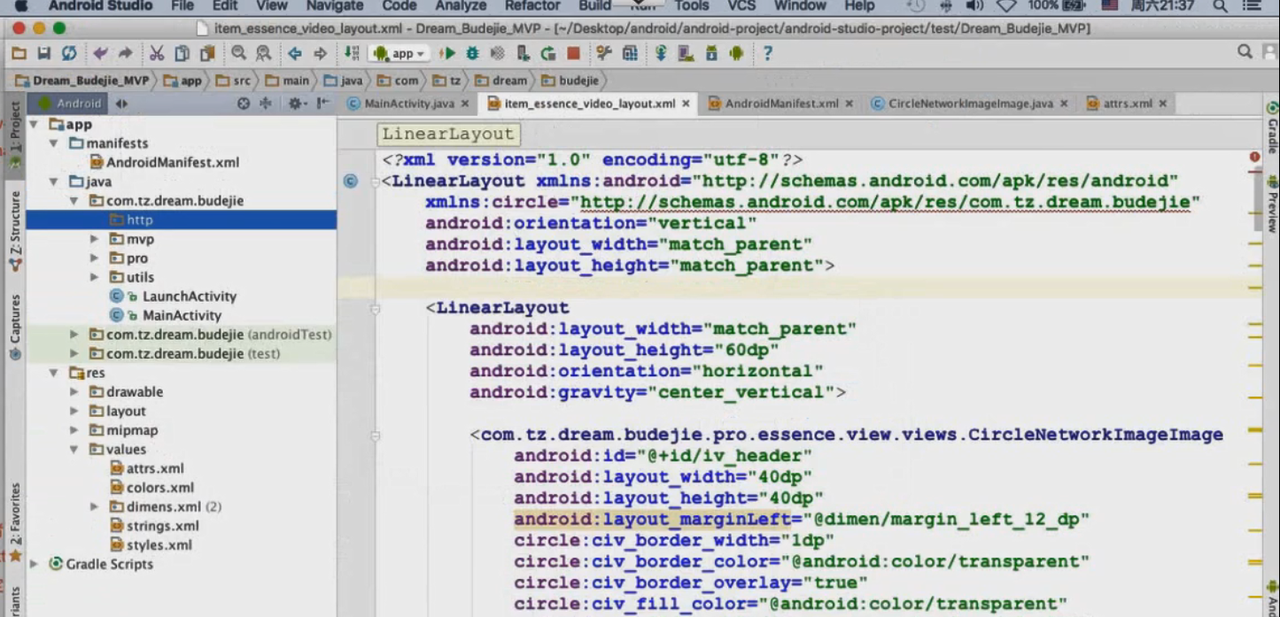Collapse the values resource folder
The width and height of the screenshot is (1280, 617).
pos(74,449)
